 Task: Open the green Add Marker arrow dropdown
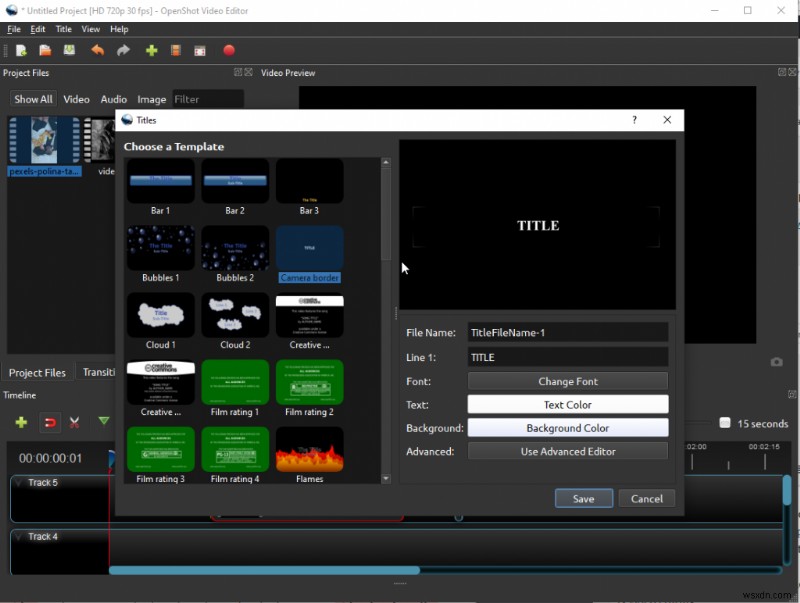103,422
